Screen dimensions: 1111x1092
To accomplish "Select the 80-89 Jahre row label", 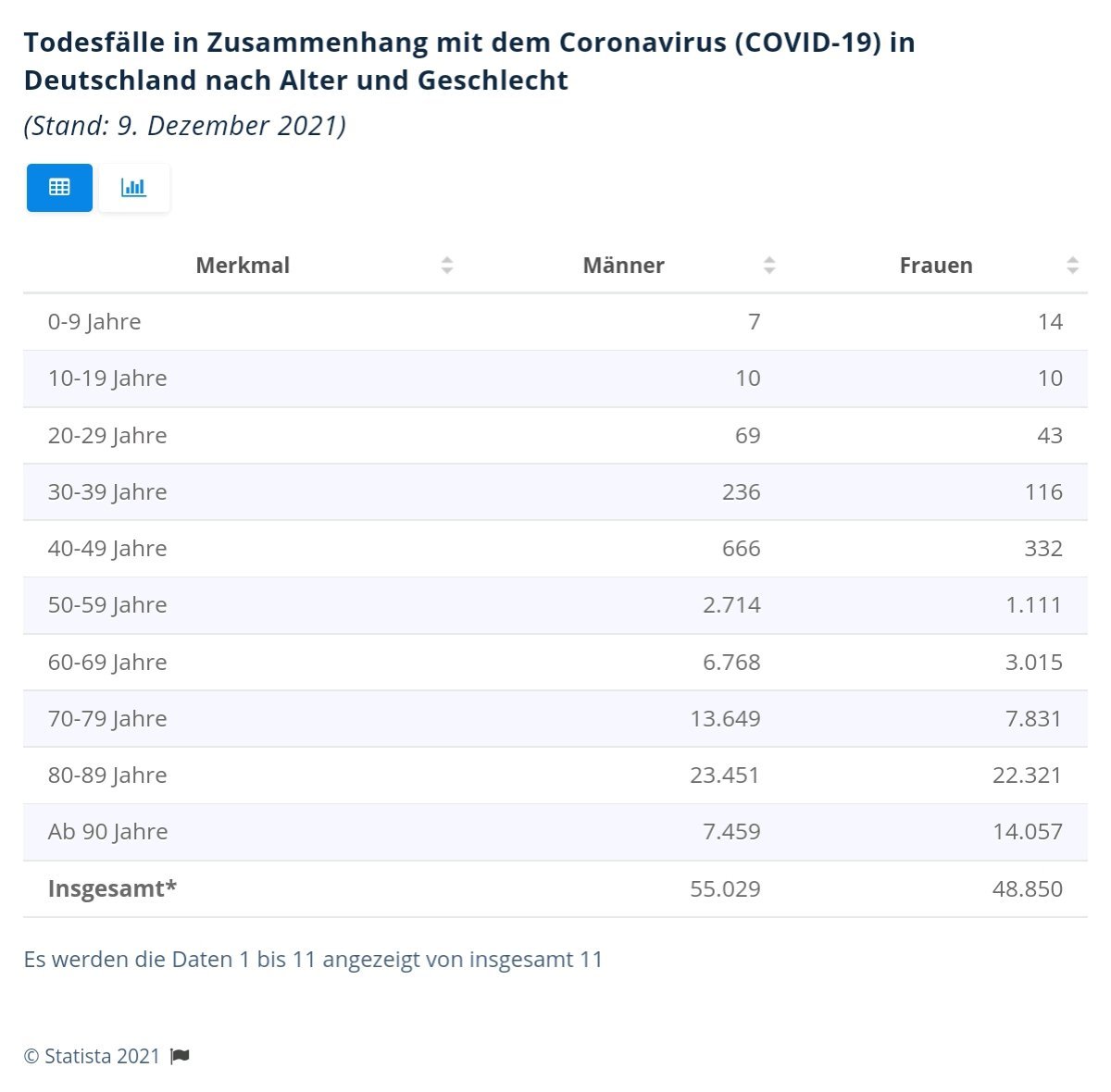I will pos(107,776).
